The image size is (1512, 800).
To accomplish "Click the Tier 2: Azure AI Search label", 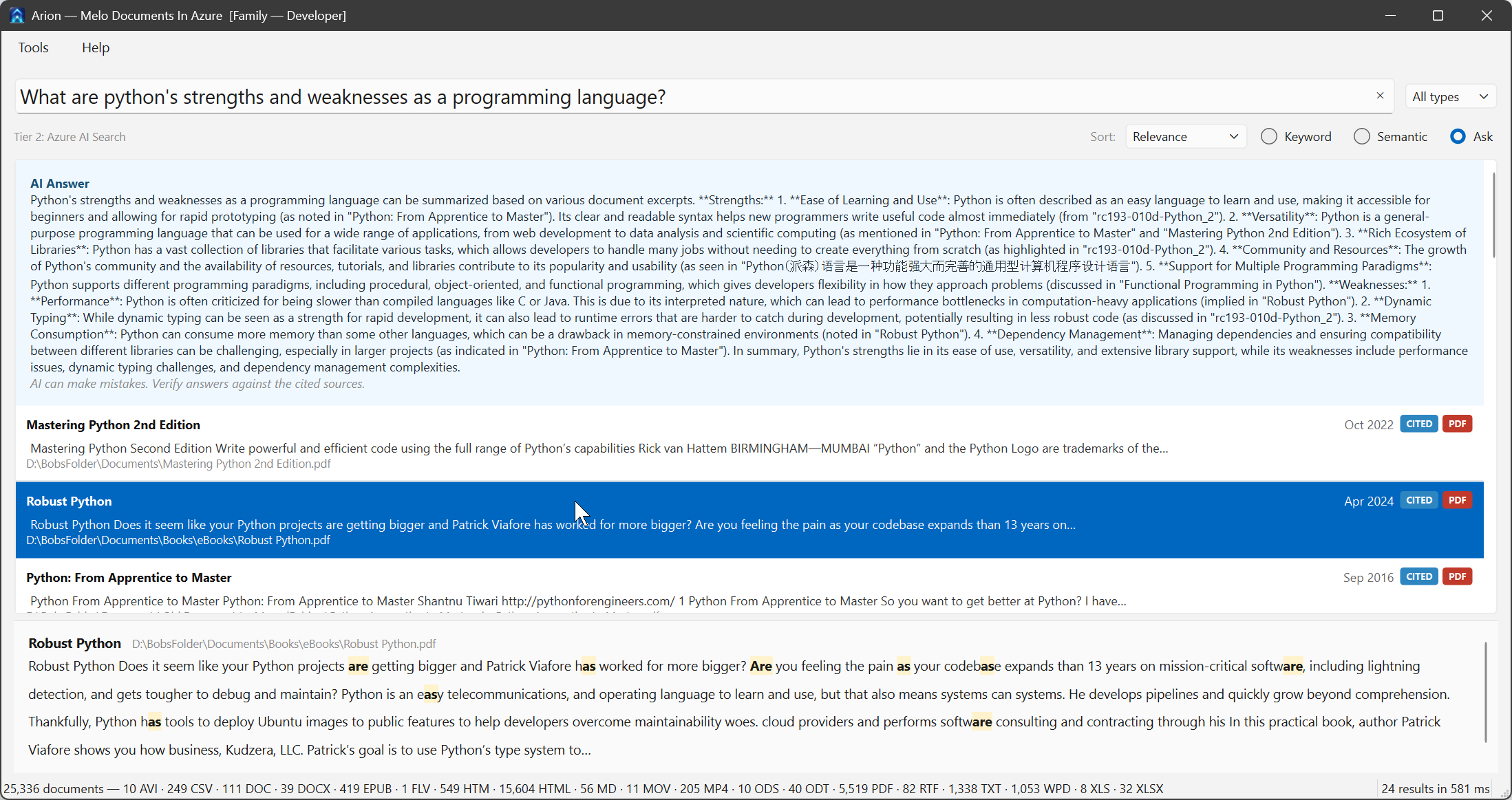I will tap(70, 137).
